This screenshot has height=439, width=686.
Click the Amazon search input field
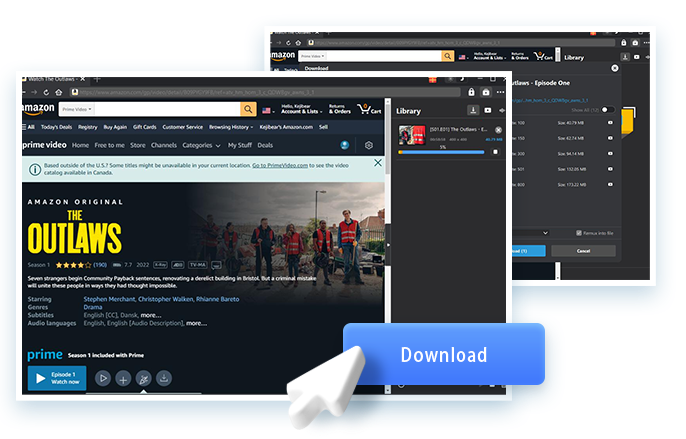point(167,109)
